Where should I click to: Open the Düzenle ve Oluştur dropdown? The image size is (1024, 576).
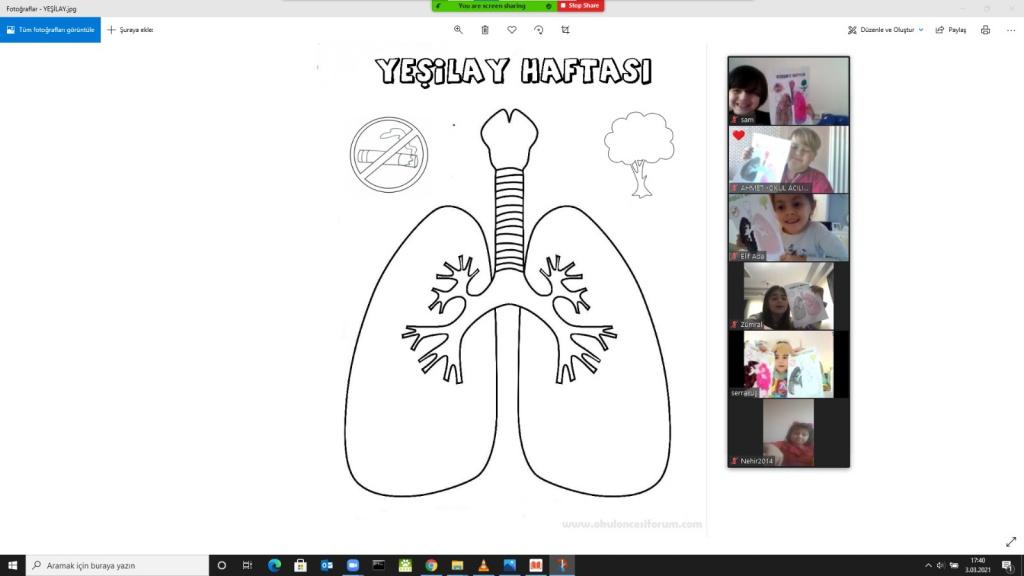click(x=886, y=29)
